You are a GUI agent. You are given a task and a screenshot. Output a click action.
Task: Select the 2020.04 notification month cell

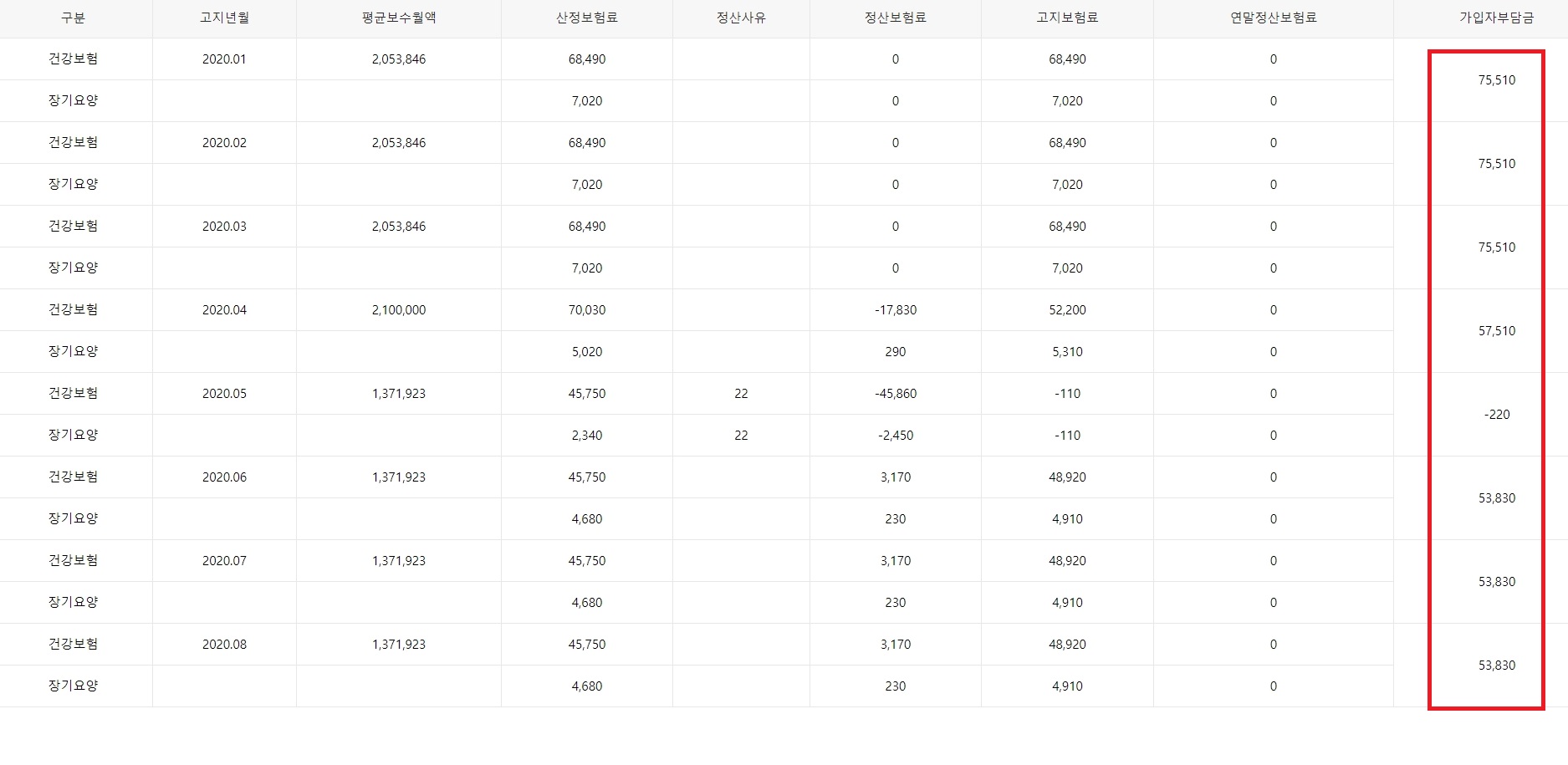pos(224,309)
